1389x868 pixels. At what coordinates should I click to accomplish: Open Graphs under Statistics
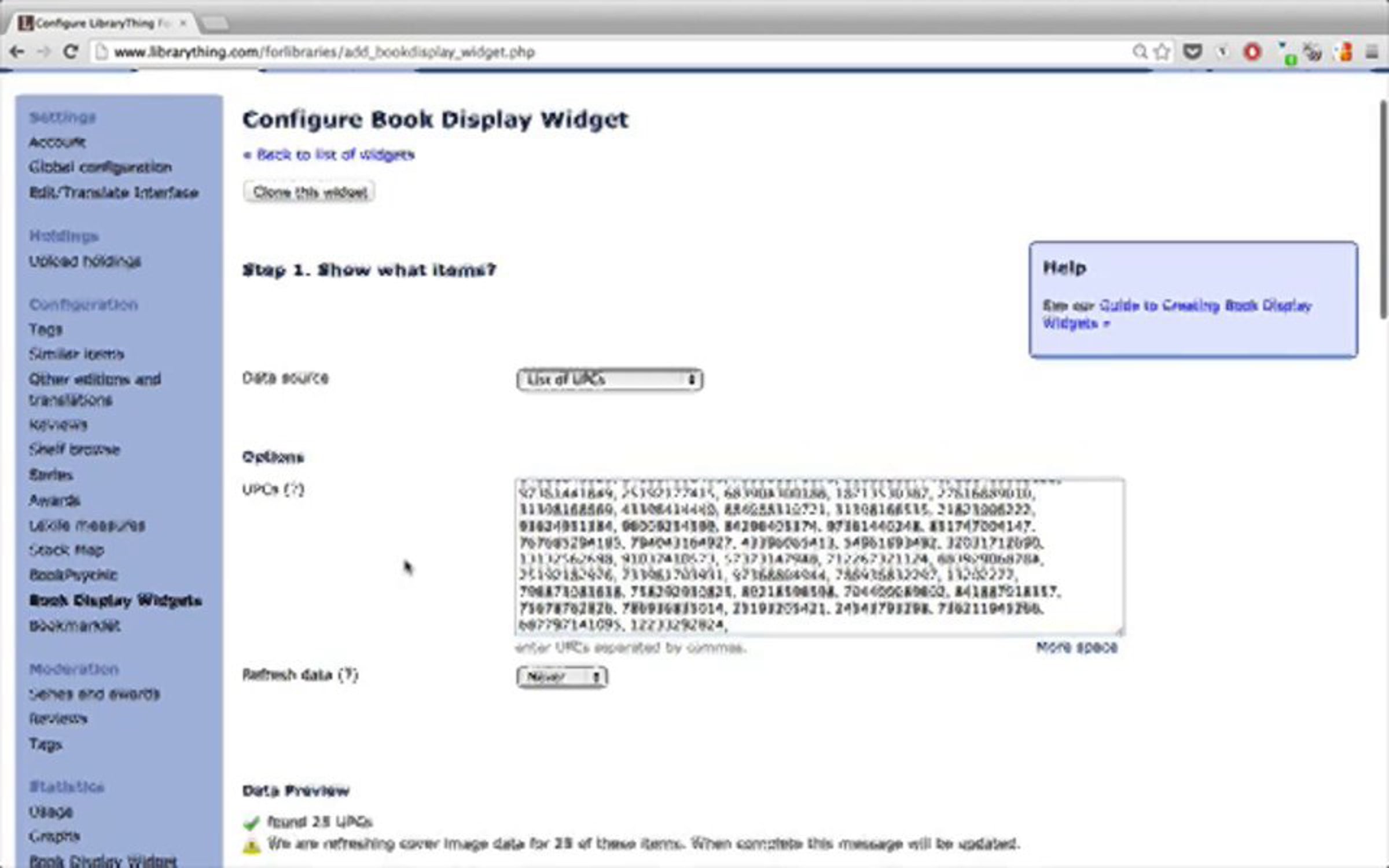coord(54,837)
